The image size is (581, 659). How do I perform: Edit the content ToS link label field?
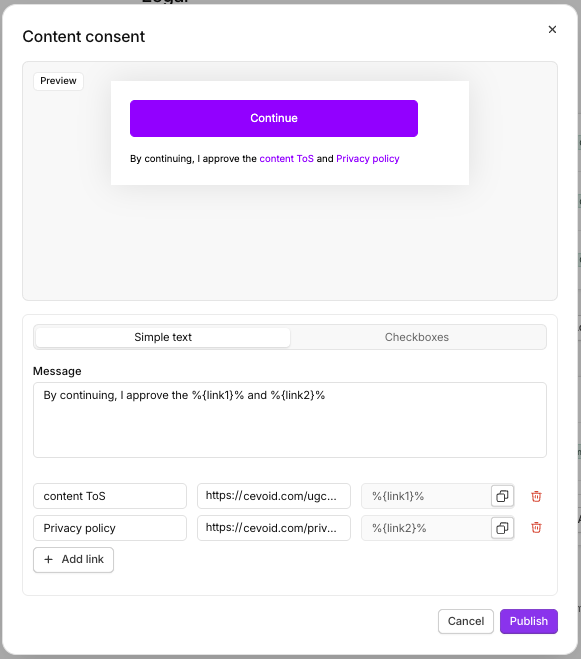pyautogui.click(x=110, y=496)
